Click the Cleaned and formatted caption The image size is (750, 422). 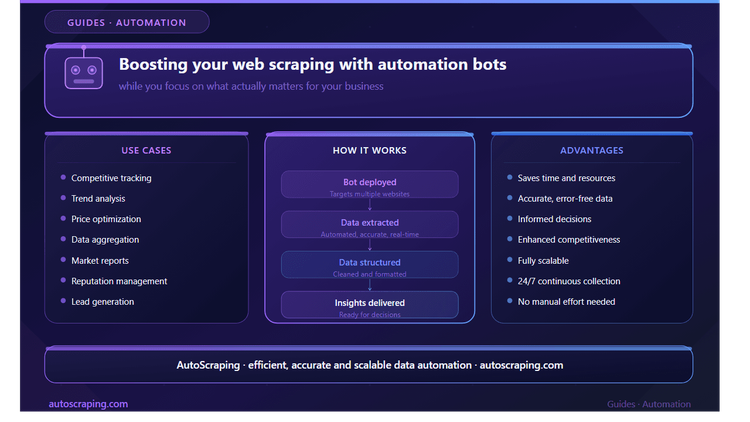pyautogui.click(x=370, y=274)
